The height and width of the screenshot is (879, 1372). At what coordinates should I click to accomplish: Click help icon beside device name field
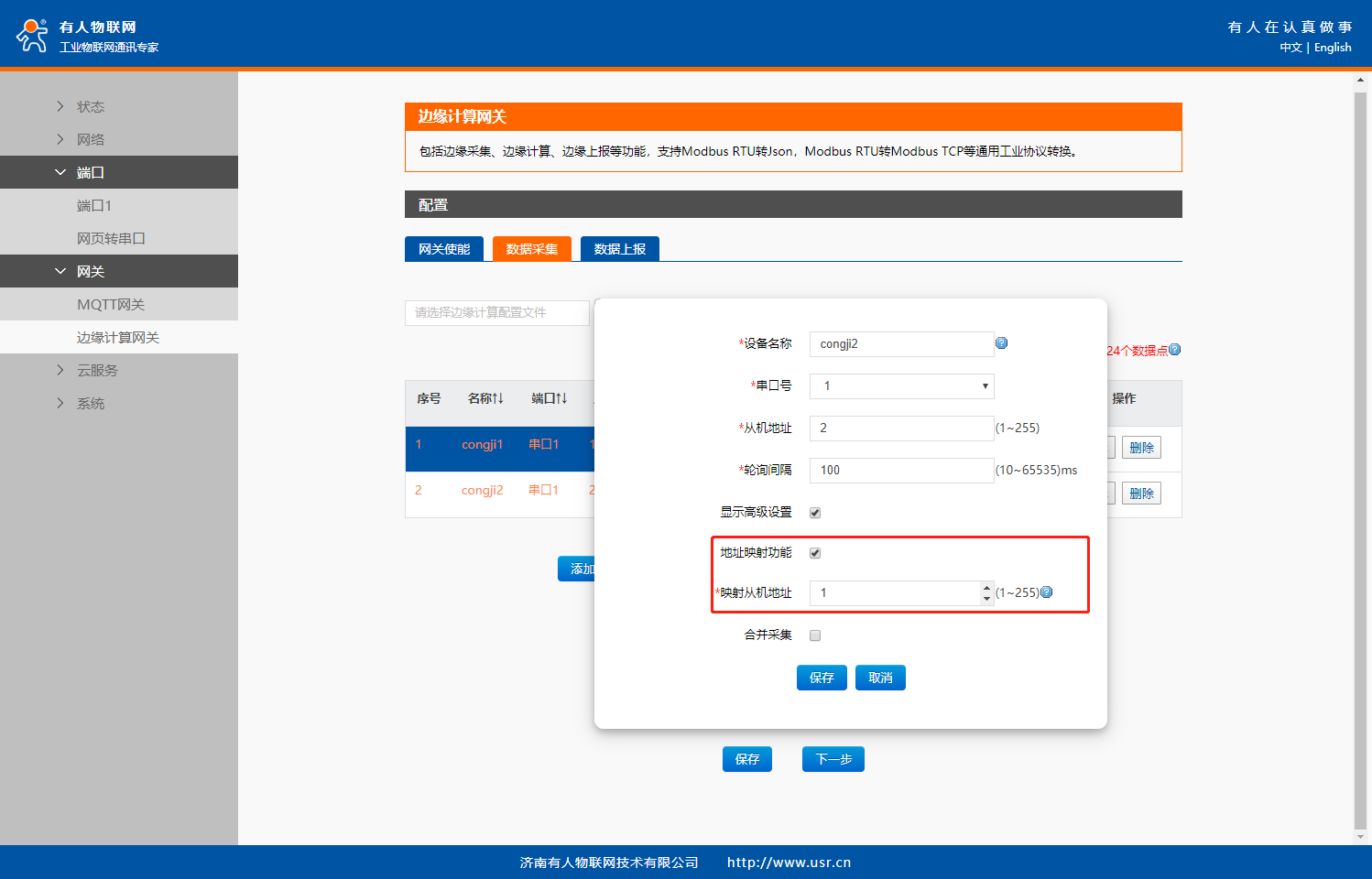(1001, 343)
